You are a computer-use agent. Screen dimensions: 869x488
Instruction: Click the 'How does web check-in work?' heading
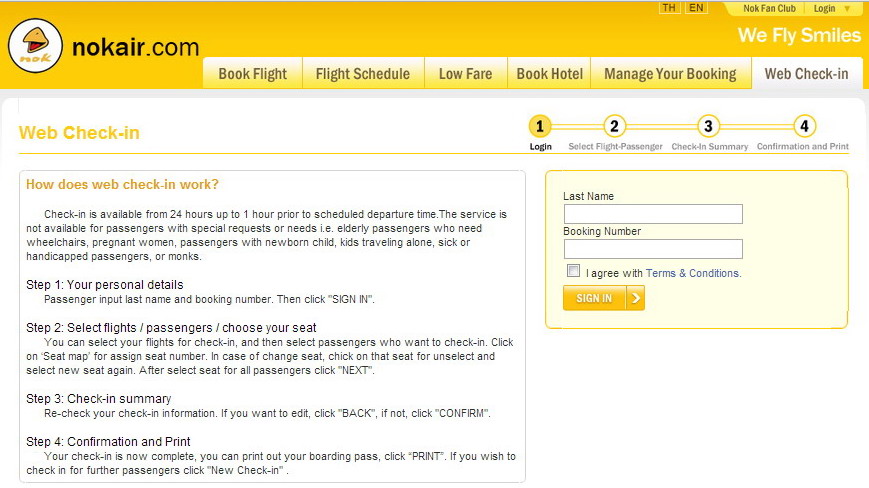click(122, 184)
